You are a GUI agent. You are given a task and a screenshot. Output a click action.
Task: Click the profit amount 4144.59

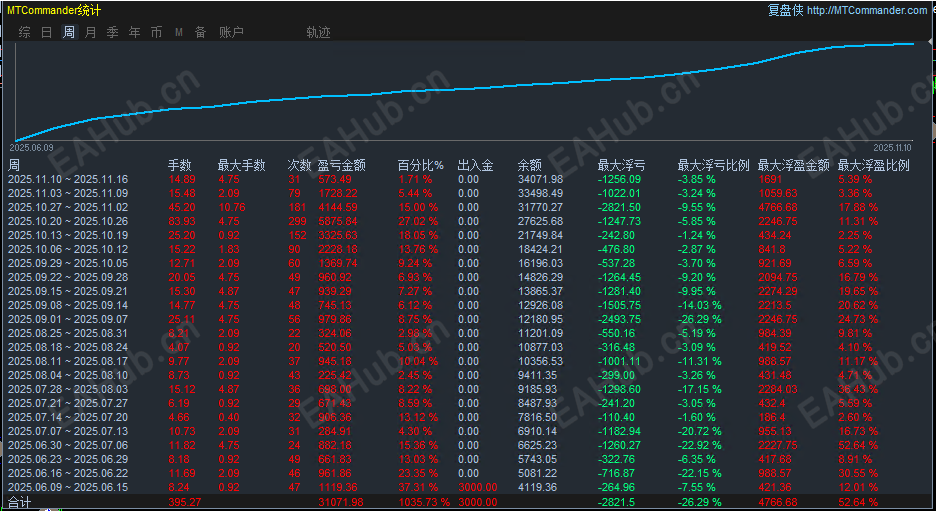338,207
